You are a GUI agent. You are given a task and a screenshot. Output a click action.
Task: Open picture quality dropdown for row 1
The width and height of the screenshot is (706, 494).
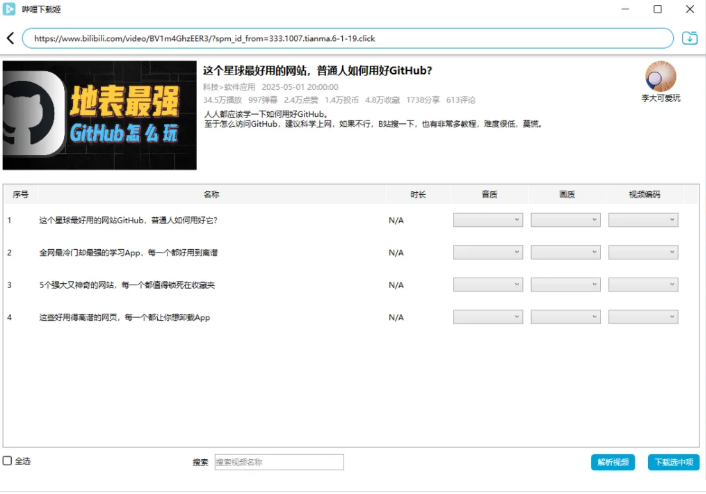point(566,220)
